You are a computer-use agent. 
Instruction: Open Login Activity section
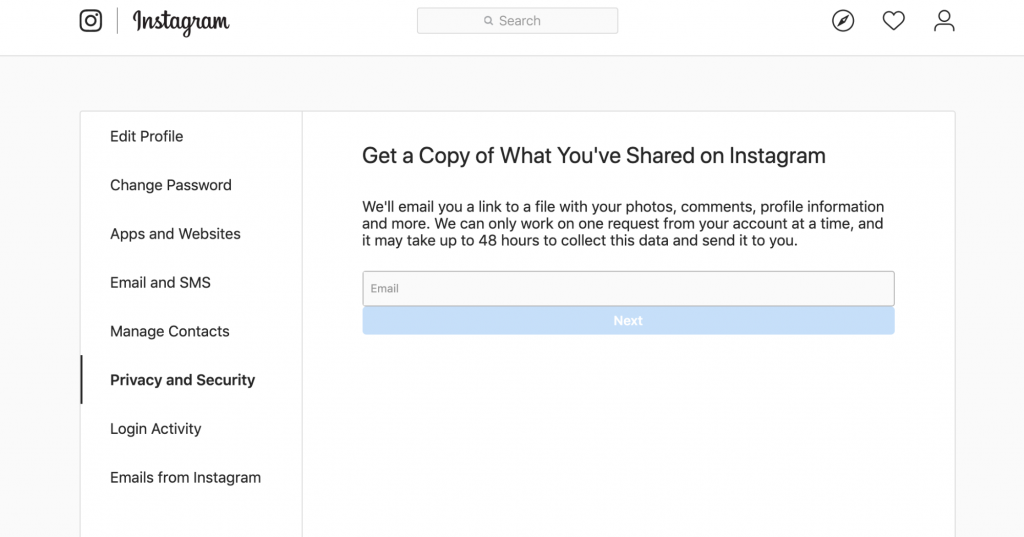pyautogui.click(x=155, y=429)
